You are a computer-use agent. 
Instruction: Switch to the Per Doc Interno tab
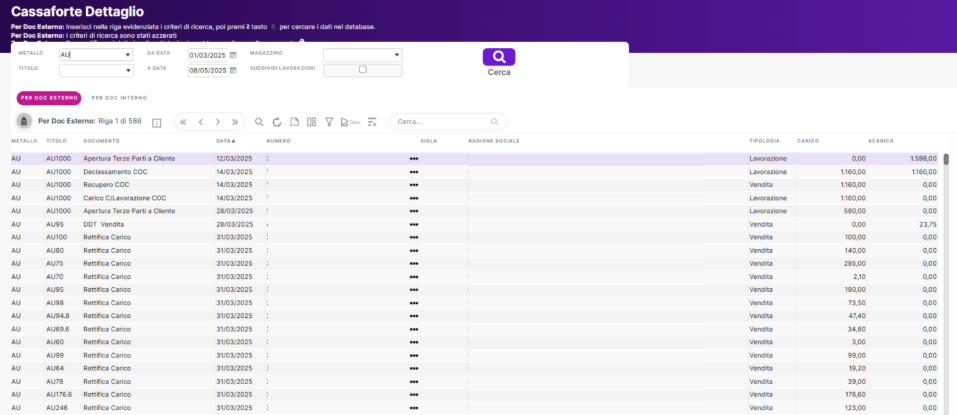(119, 98)
